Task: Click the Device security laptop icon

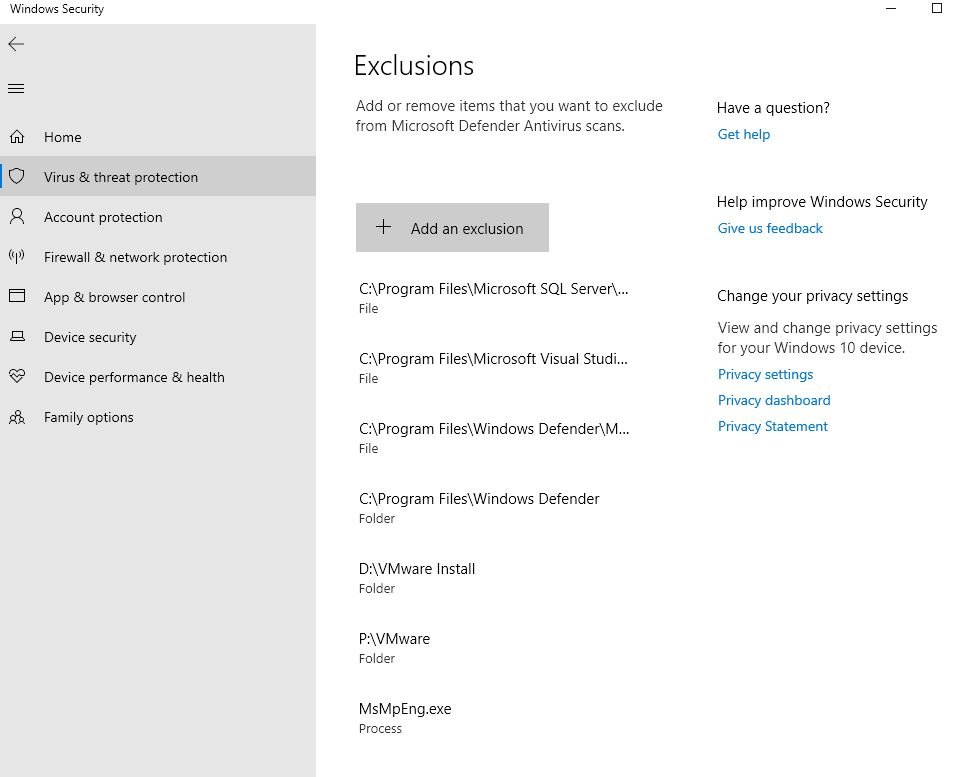Action: [x=15, y=337]
